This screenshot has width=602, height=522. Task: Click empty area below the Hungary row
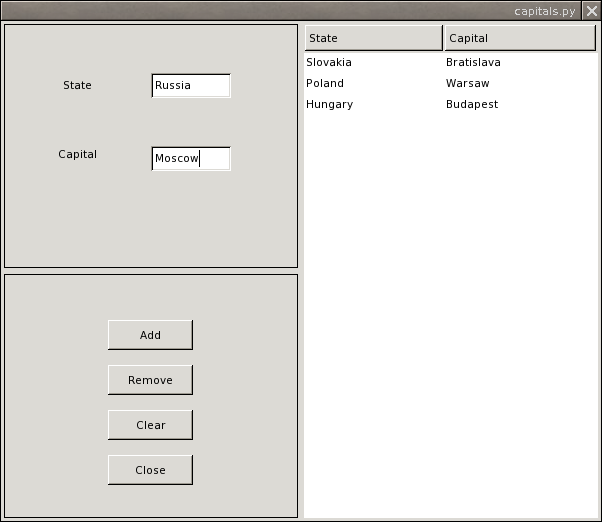click(450, 300)
